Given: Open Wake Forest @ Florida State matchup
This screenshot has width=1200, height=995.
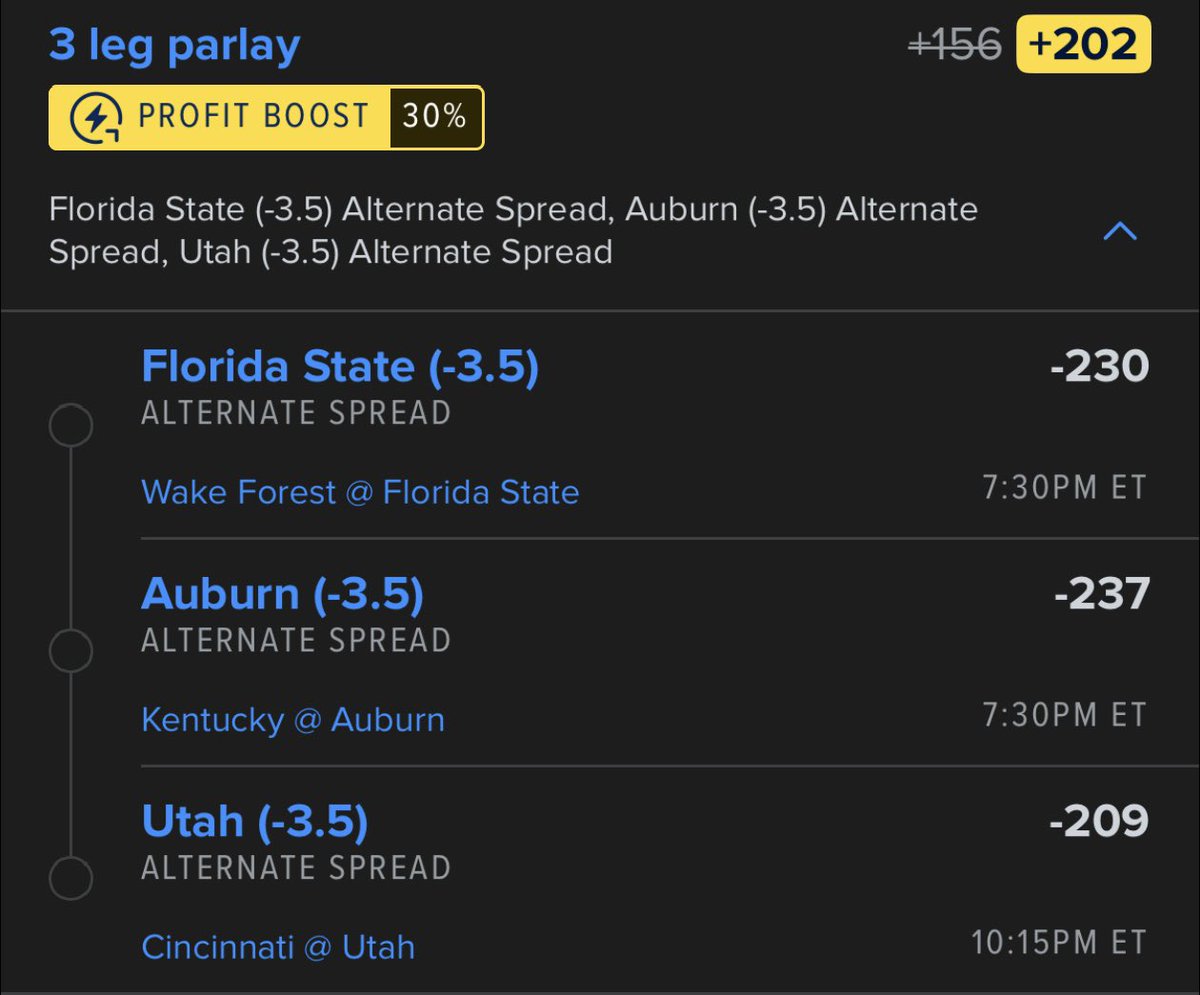Looking at the screenshot, I should tap(360, 492).
